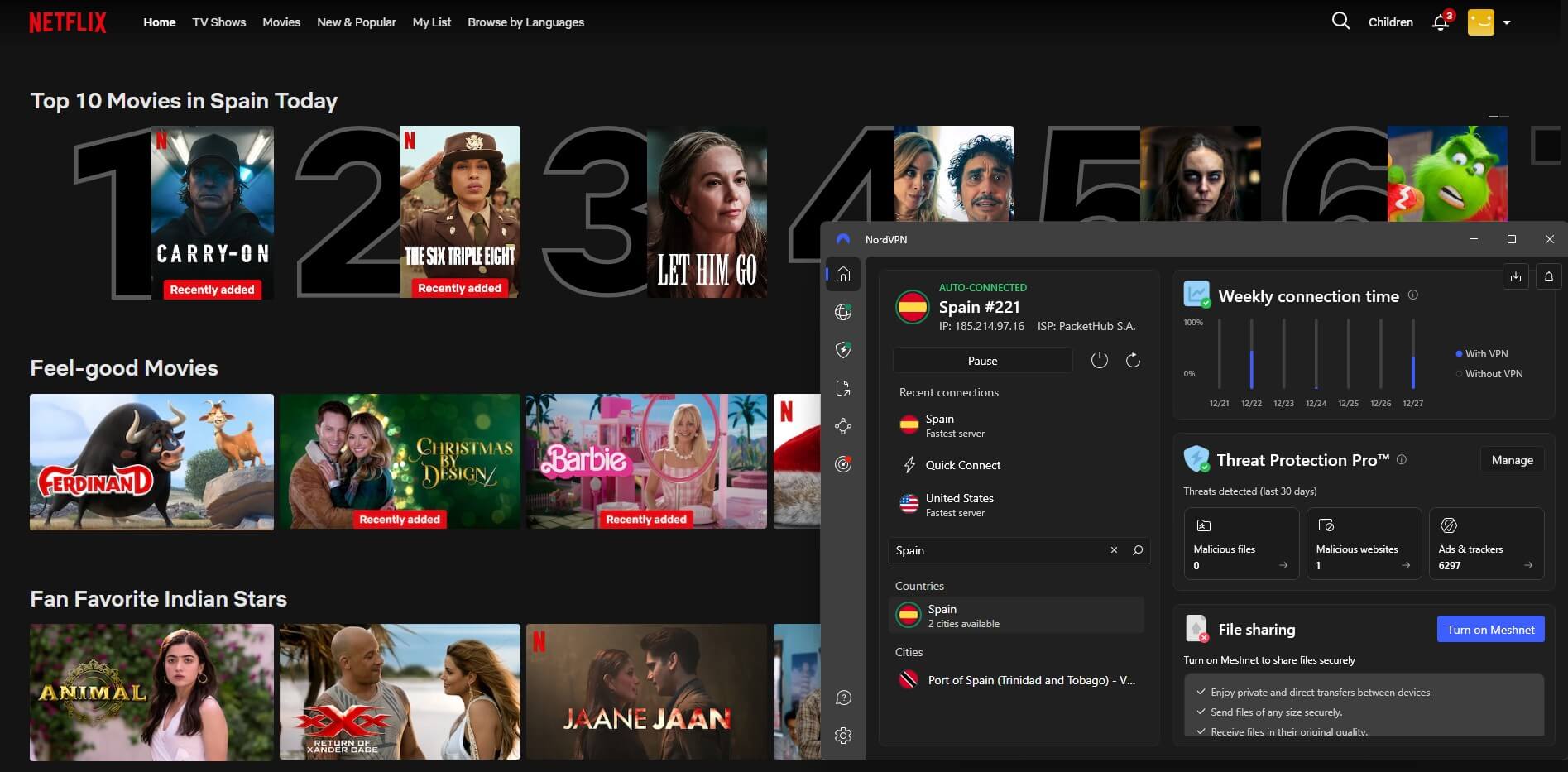Select the shield security icon in sidebar
1568x772 pixels.
tap(842, 350)
